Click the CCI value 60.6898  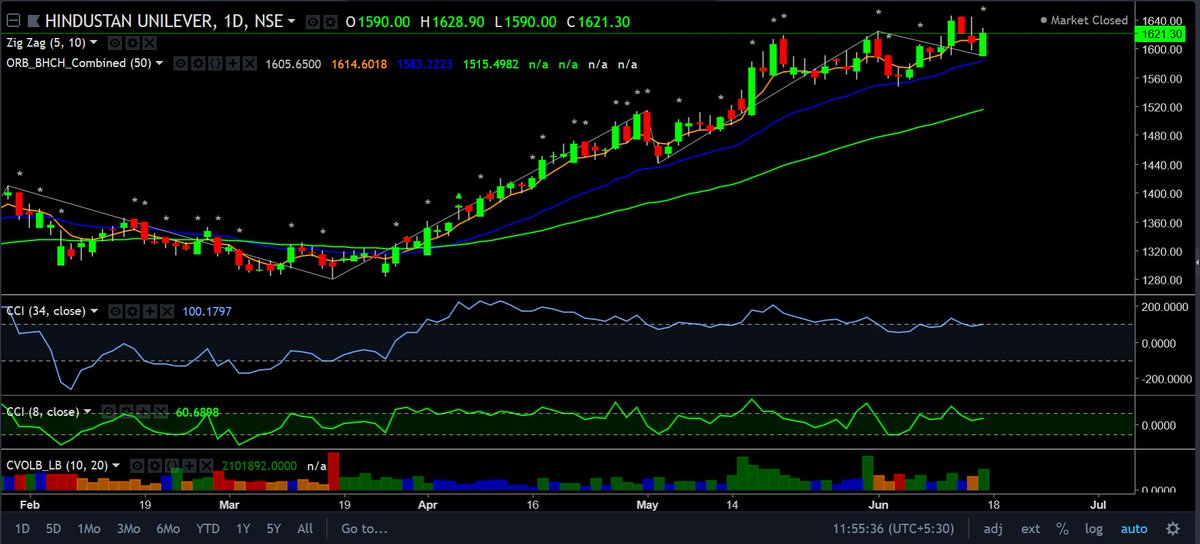click(x=197, y=412)
